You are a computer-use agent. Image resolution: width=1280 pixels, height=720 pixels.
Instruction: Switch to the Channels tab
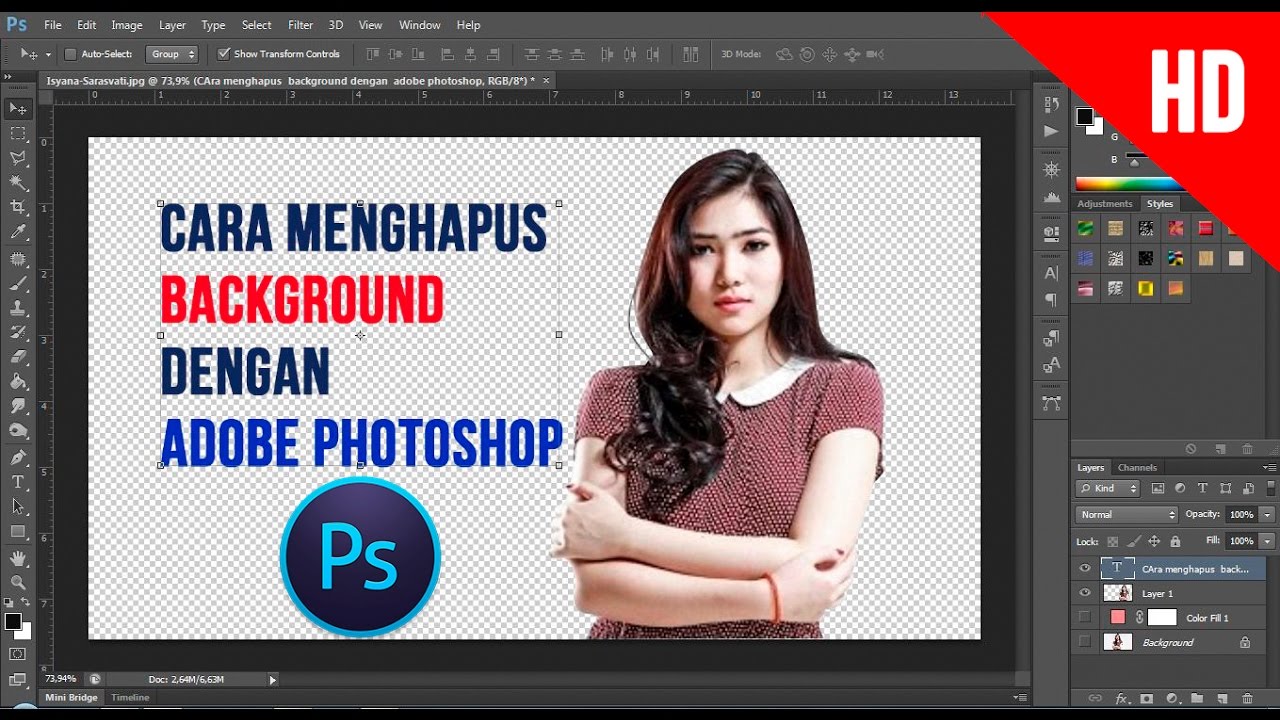1137,467
